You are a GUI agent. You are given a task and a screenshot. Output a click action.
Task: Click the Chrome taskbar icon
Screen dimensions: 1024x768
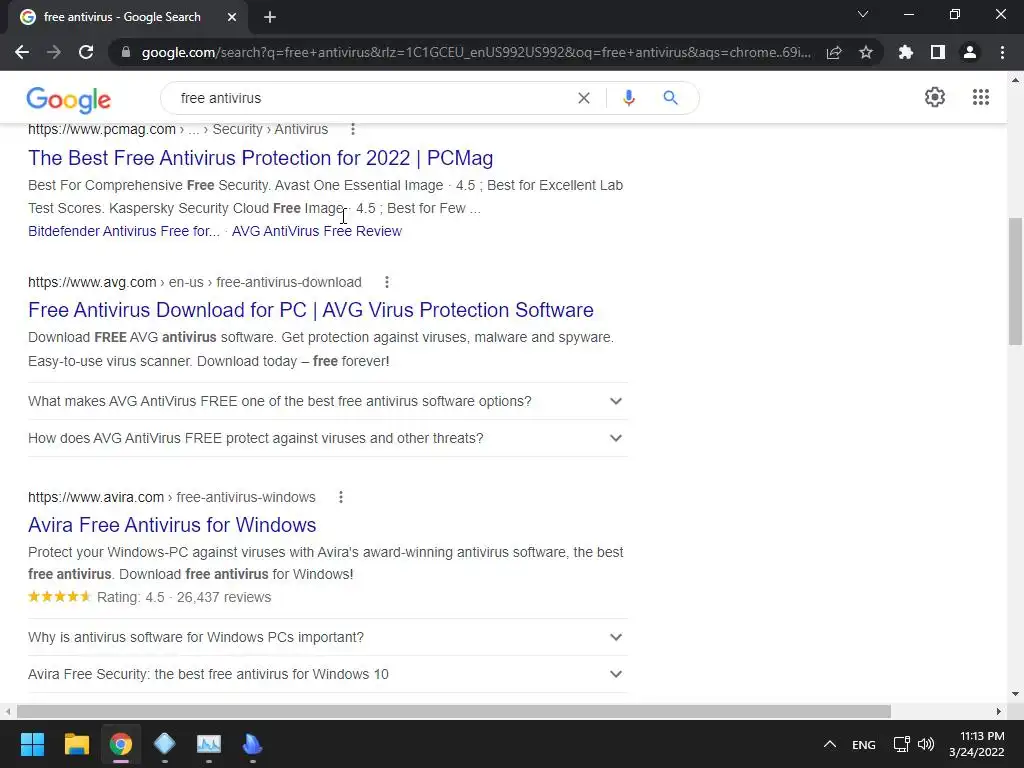120,744
